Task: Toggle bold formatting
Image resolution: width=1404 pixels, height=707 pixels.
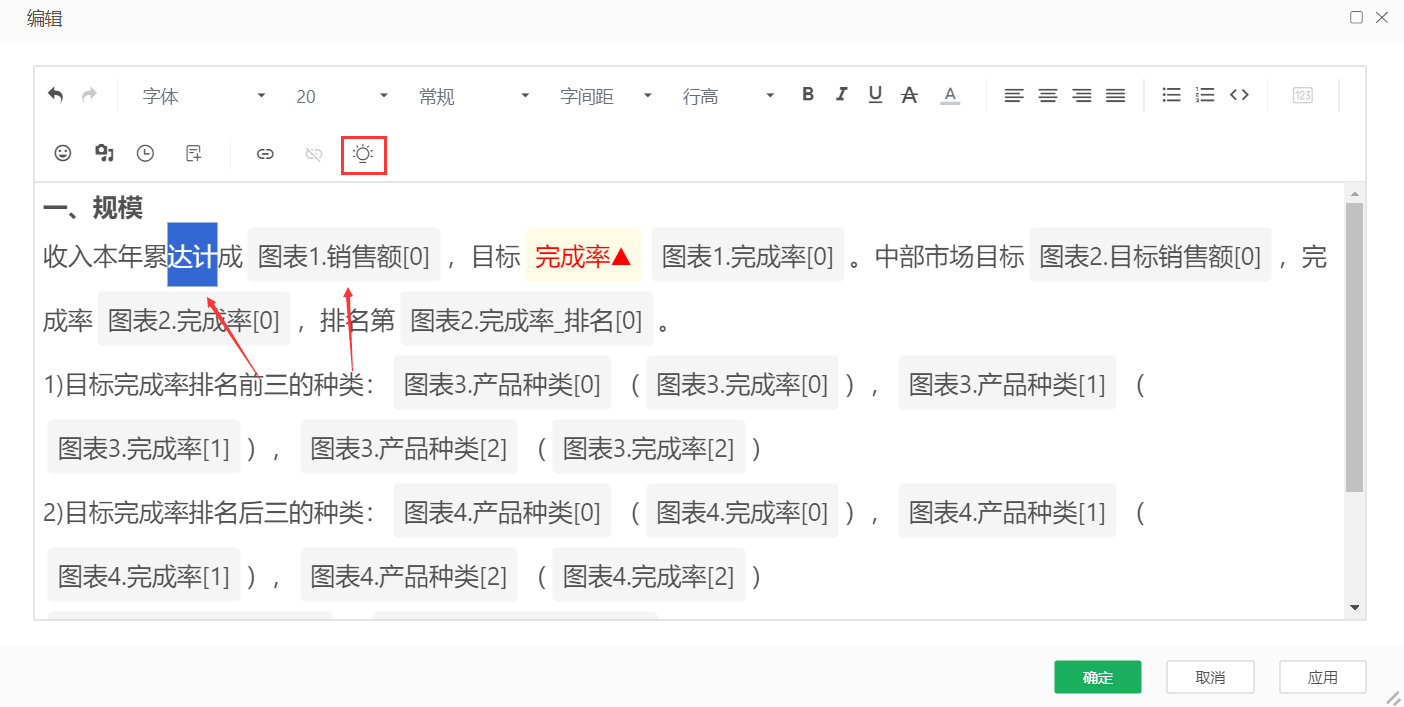Action: 808,95
